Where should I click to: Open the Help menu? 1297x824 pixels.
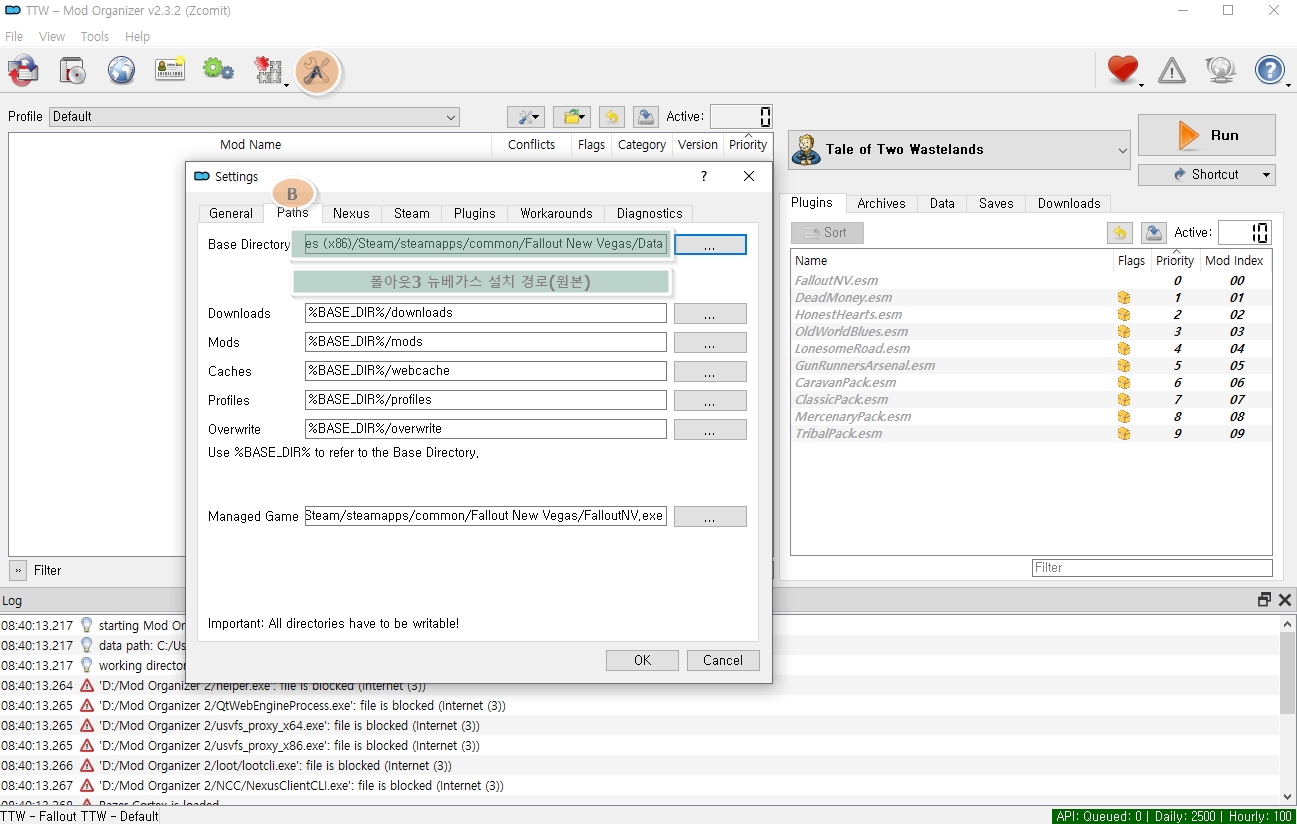[x=138, y=37]
